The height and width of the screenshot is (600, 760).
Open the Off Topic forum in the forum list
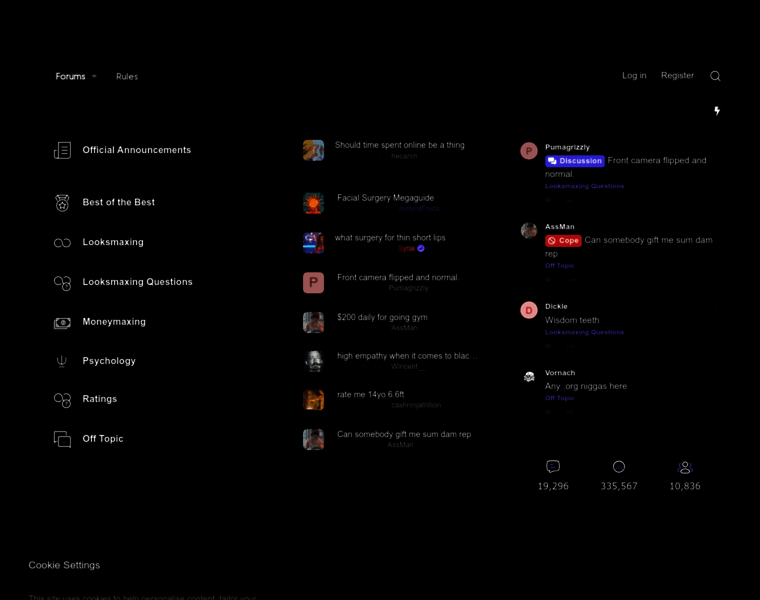(x=103, y=439)
